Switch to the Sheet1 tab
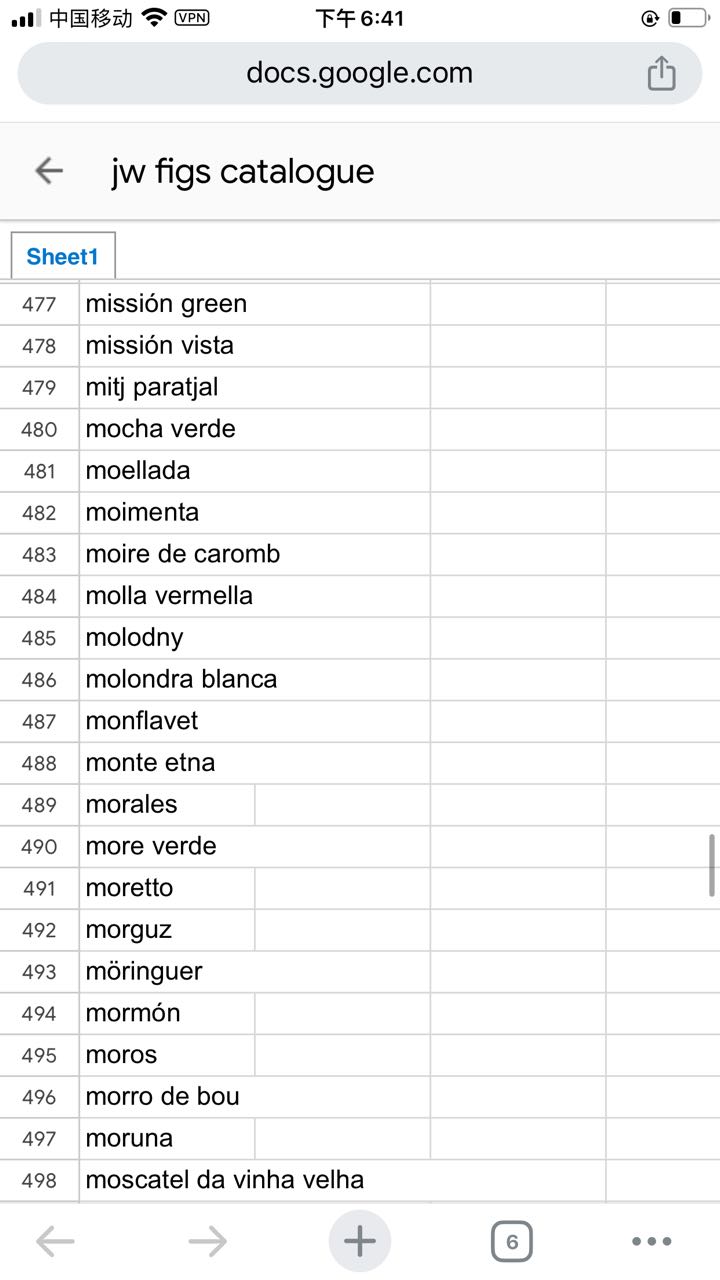Viewport: 720px width, 1280px height. (63, 256)
